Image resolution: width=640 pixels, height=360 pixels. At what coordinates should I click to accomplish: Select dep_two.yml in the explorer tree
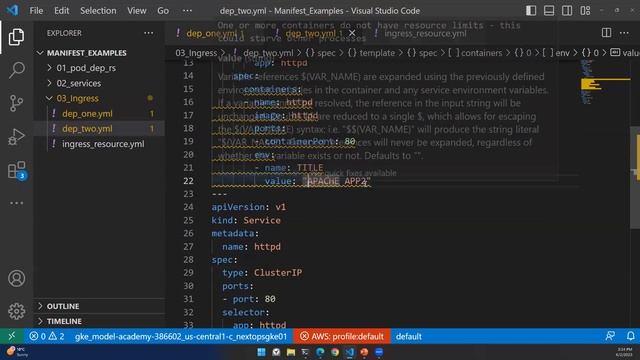87,129
